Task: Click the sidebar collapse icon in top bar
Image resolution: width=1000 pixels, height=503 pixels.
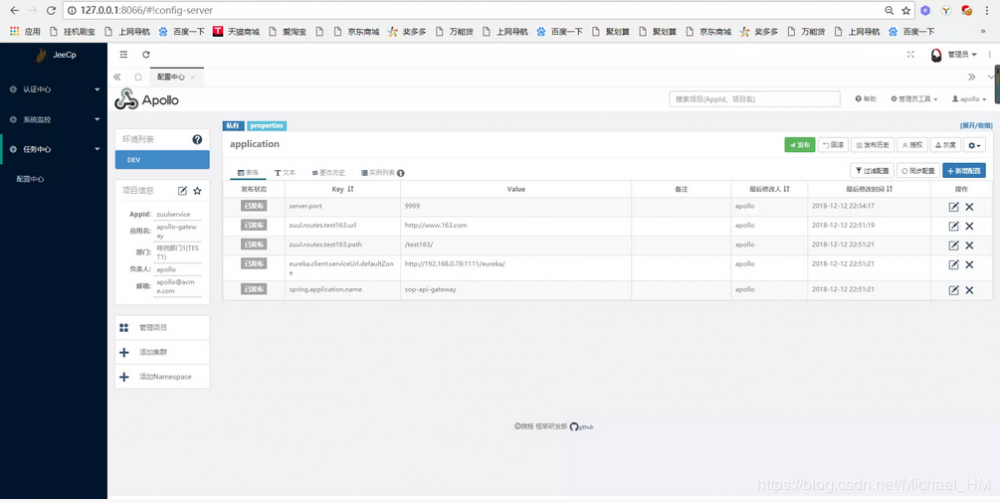Action: 124,55
